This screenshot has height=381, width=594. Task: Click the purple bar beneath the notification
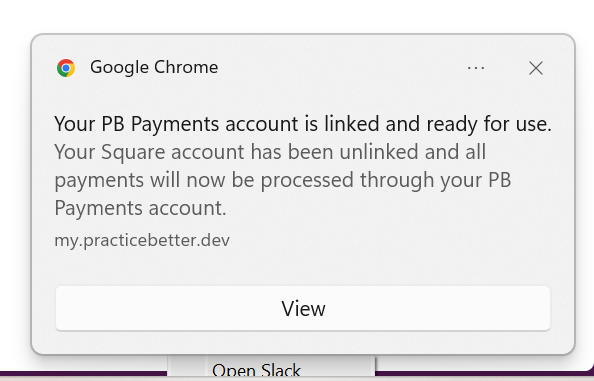[x=83, y=374]
